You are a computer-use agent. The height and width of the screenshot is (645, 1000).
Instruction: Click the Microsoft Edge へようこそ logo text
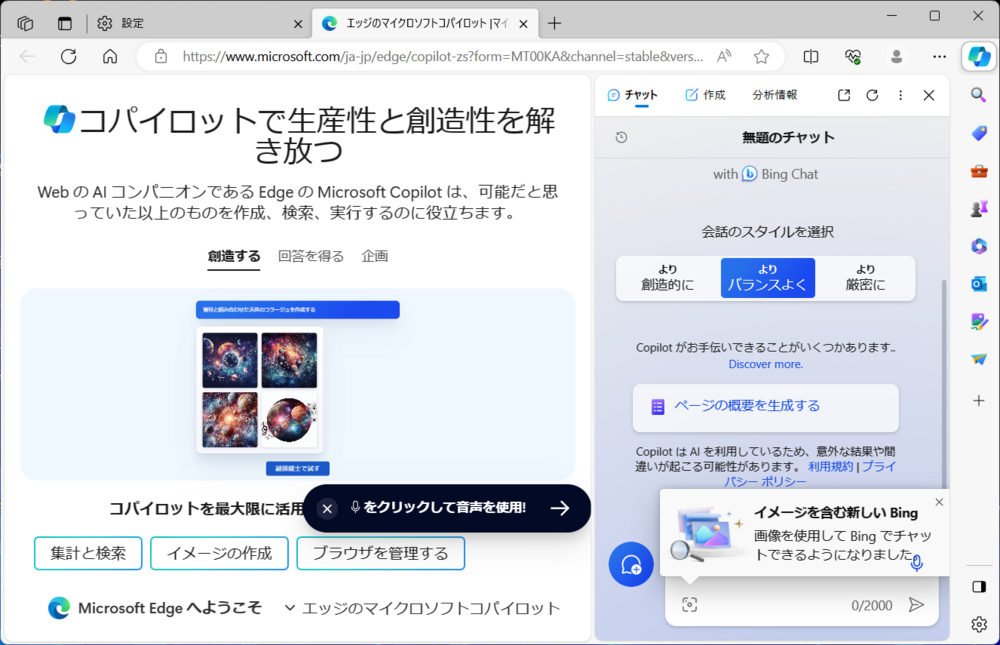coord(155,608)
